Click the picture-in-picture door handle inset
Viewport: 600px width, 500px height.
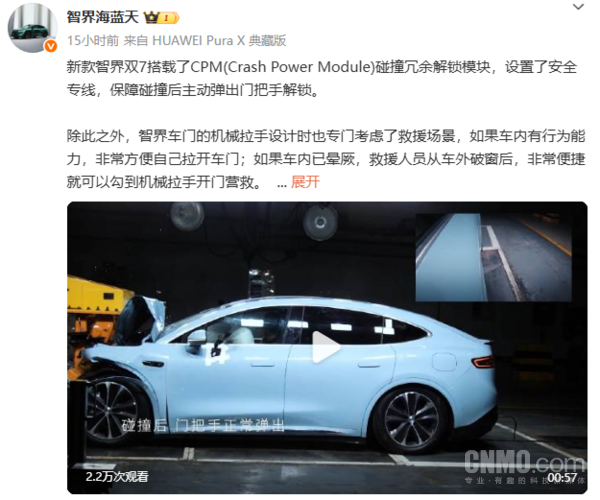pos(494,257)
